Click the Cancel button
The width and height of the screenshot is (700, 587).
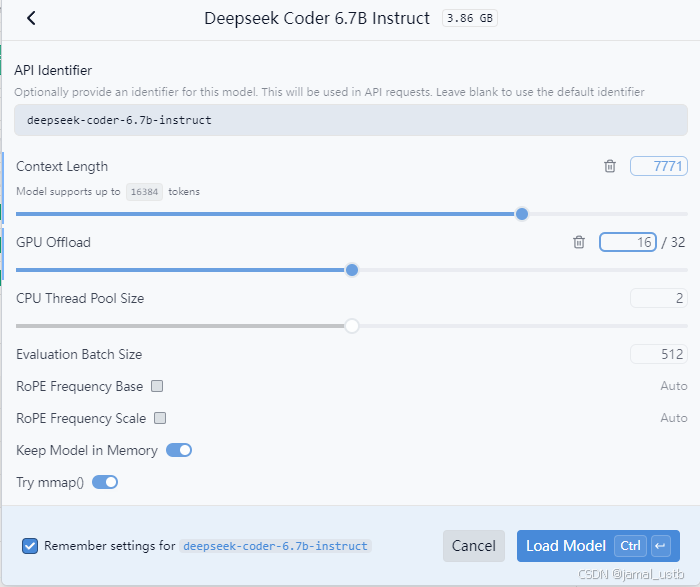474,545
